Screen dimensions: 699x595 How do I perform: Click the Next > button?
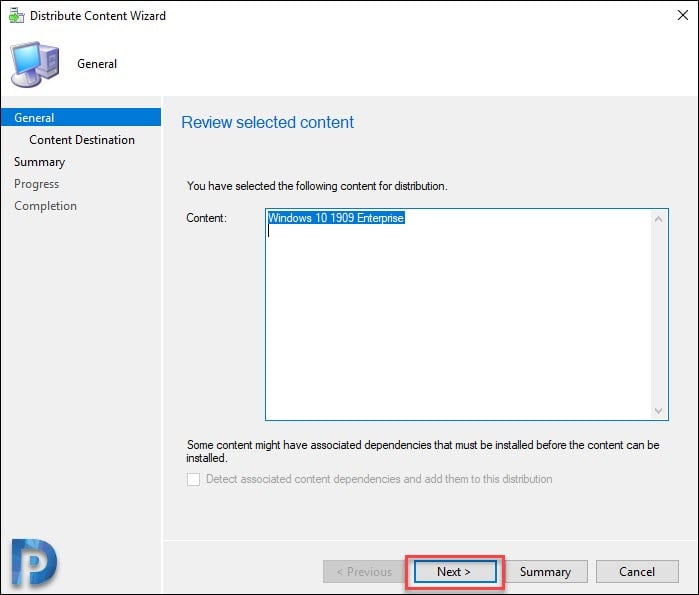tap(455, 571)
